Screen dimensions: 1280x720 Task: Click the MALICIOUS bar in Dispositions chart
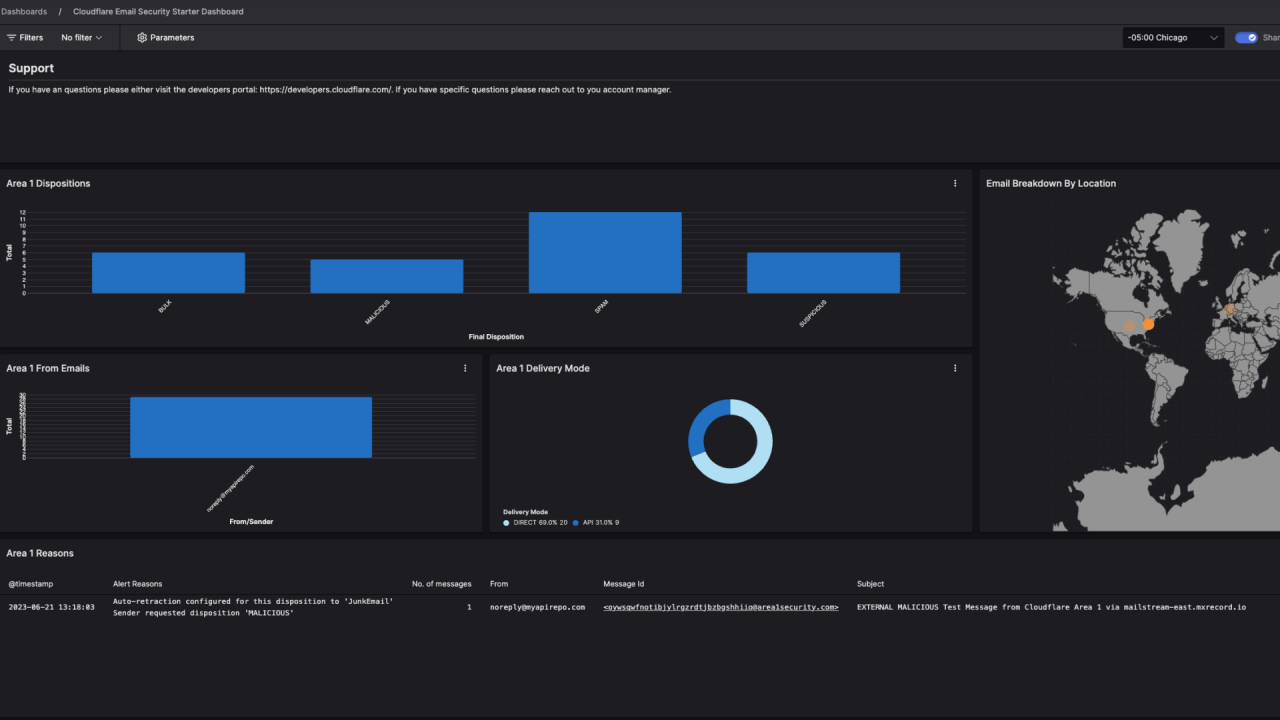[387, 276]
